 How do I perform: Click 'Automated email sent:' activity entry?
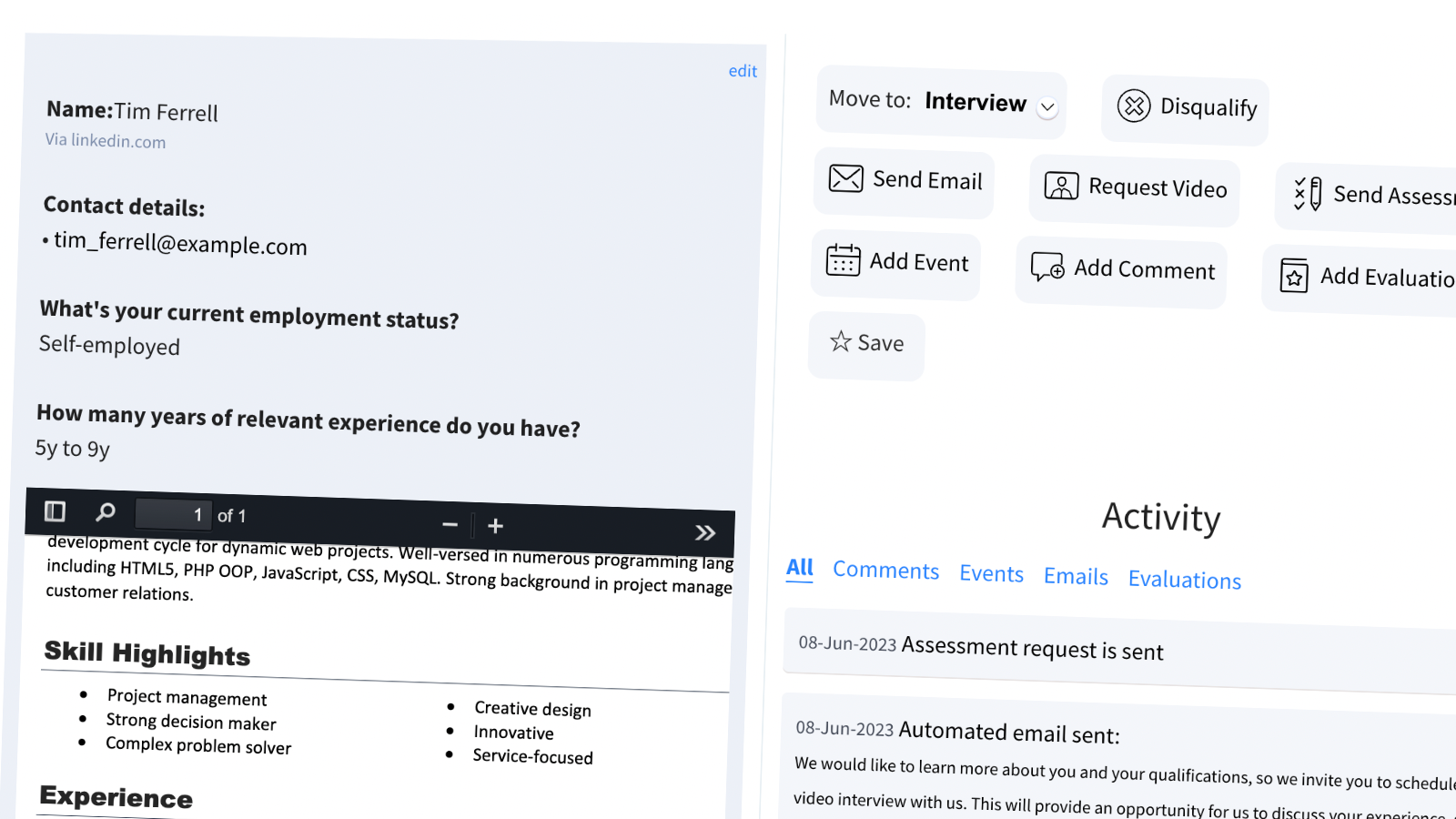pos(1008,732)
